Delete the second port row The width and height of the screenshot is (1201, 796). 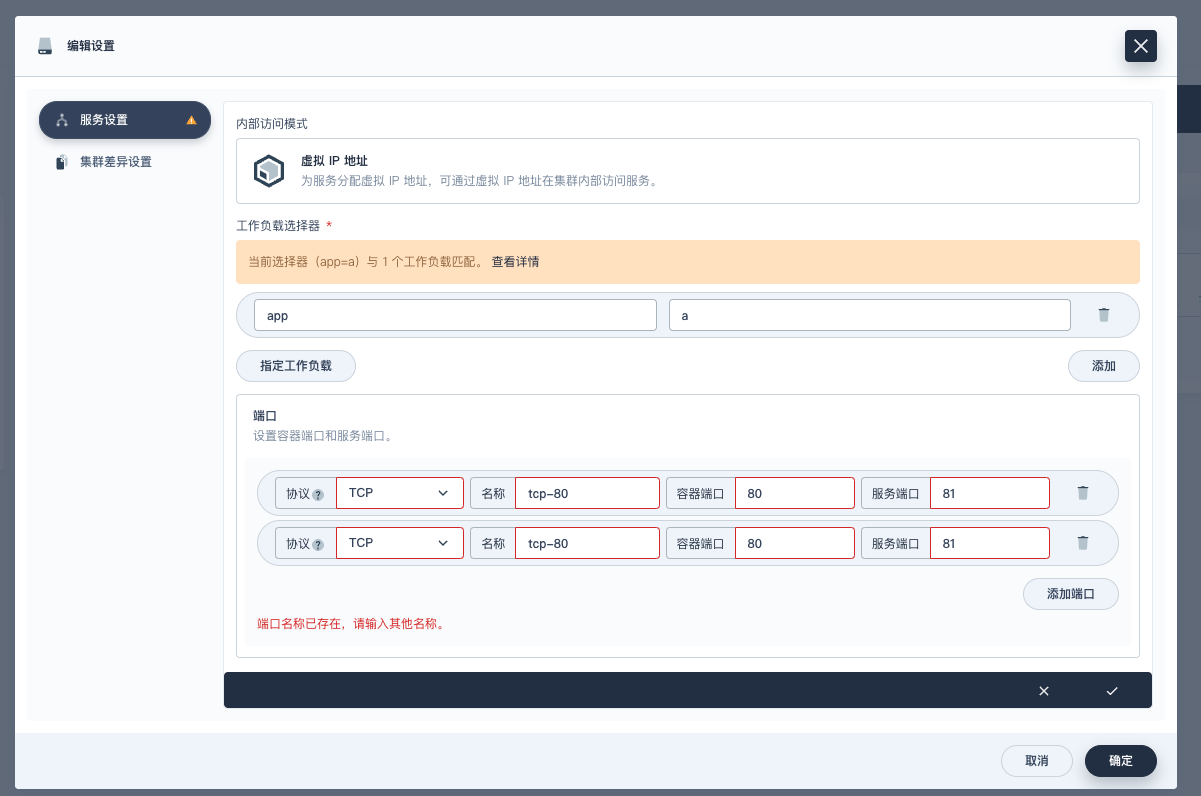pyautogui.click(x=1082, y=543)
